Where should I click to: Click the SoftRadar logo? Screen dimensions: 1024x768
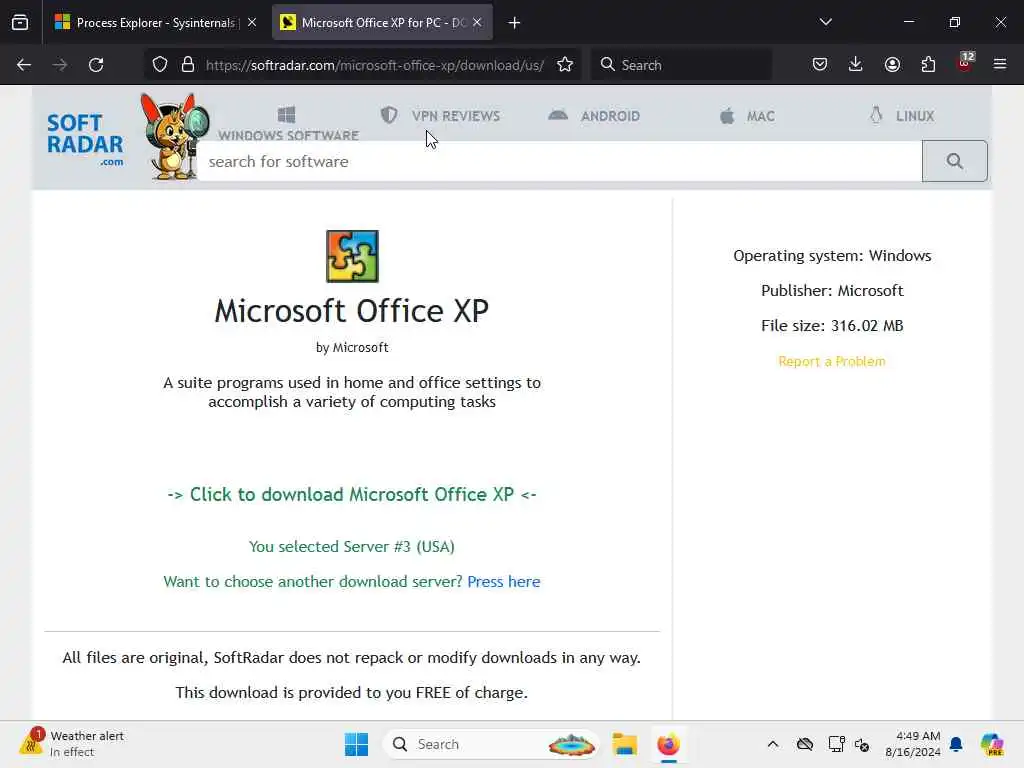85,141
